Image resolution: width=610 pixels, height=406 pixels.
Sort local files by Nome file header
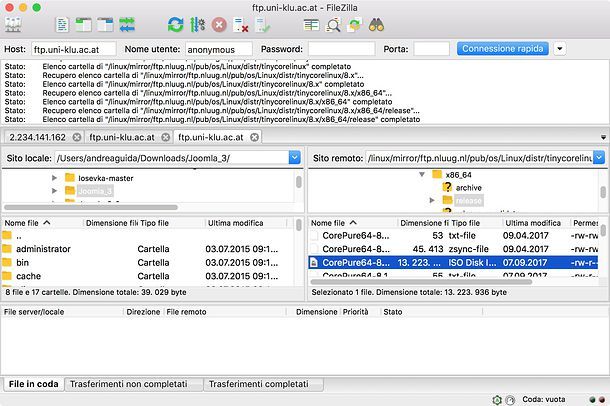point(42,223)
